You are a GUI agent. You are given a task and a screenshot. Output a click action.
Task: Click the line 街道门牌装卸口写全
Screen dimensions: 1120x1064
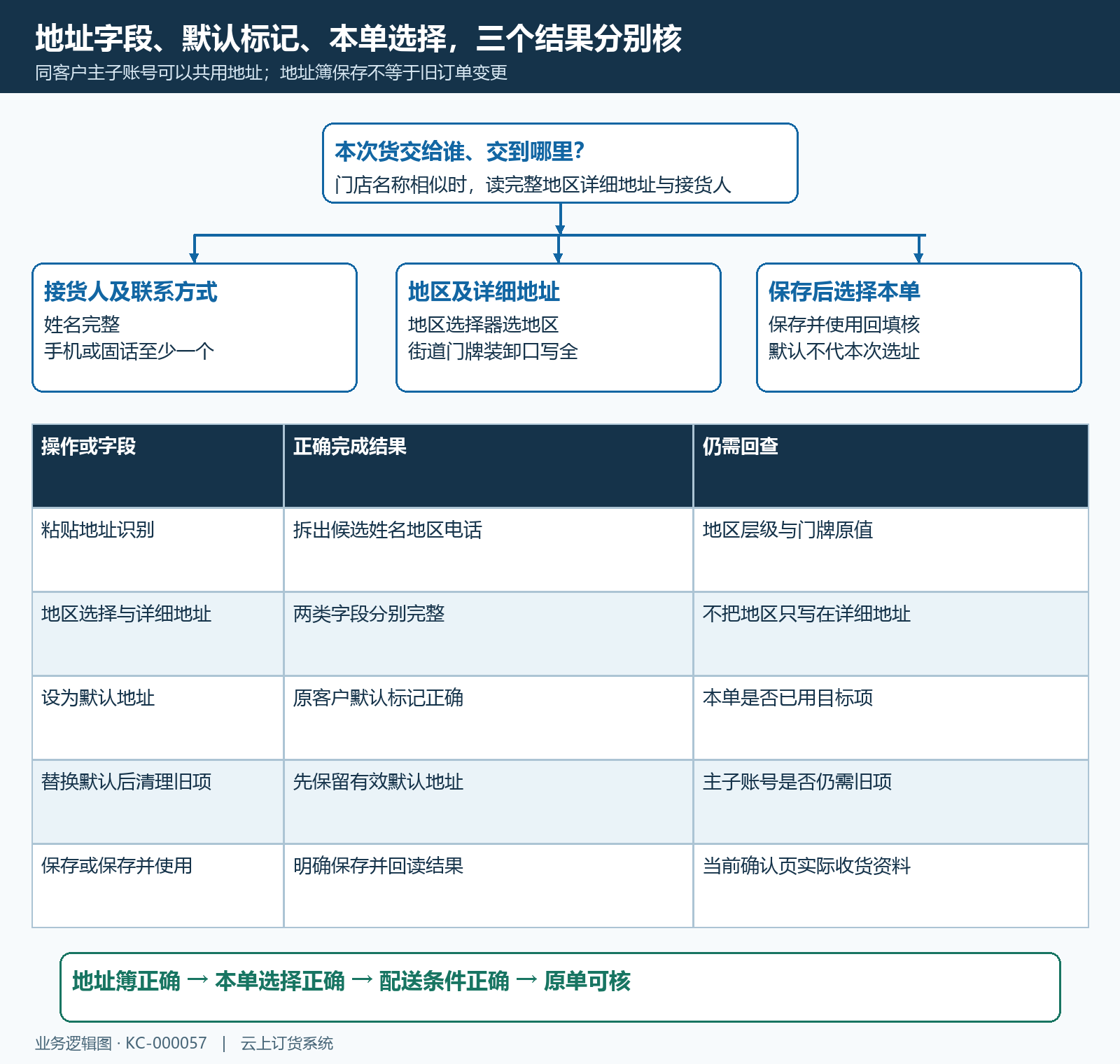[493, 351]
